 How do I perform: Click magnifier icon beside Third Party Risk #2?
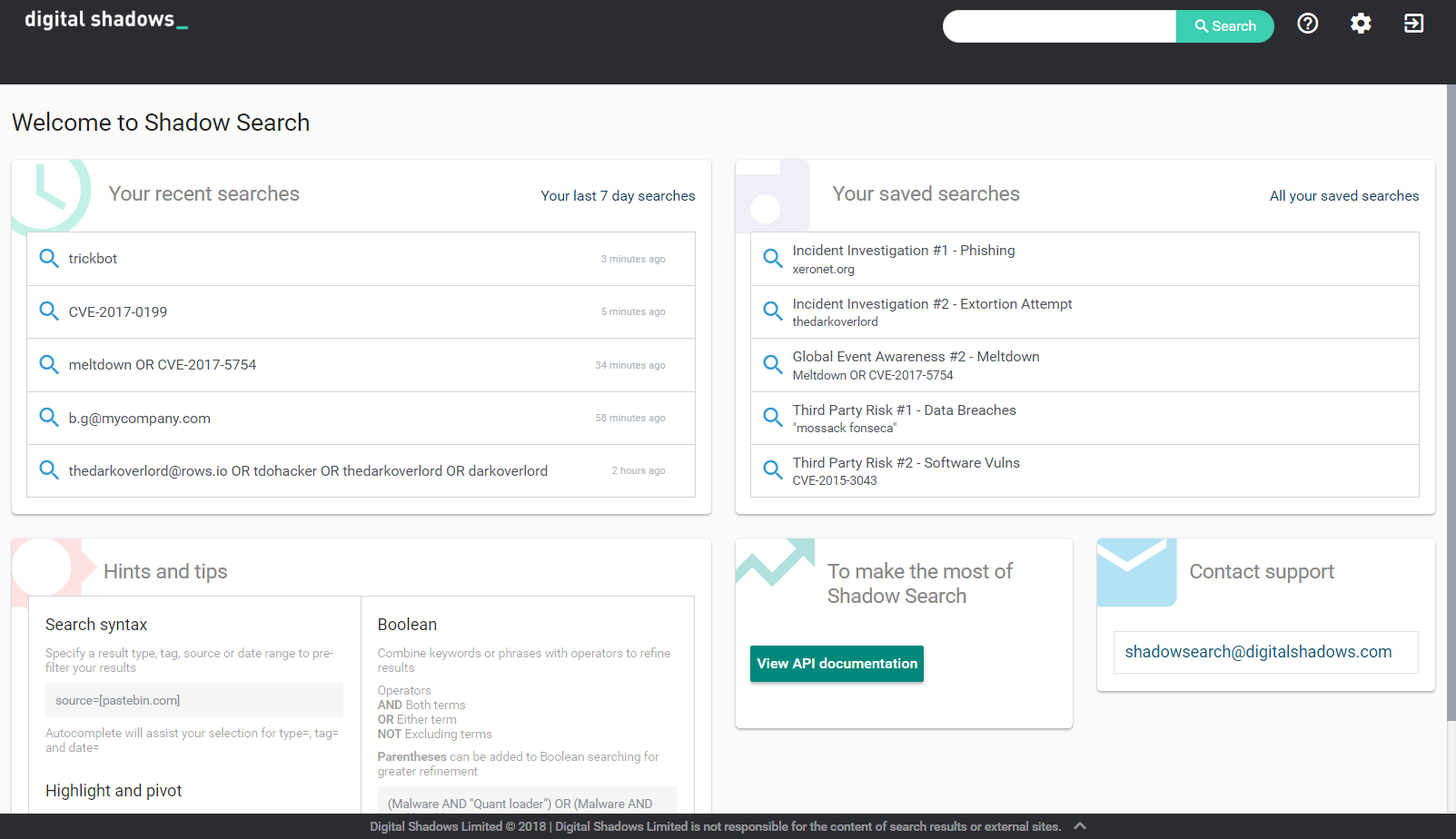[x=773, y=470]
